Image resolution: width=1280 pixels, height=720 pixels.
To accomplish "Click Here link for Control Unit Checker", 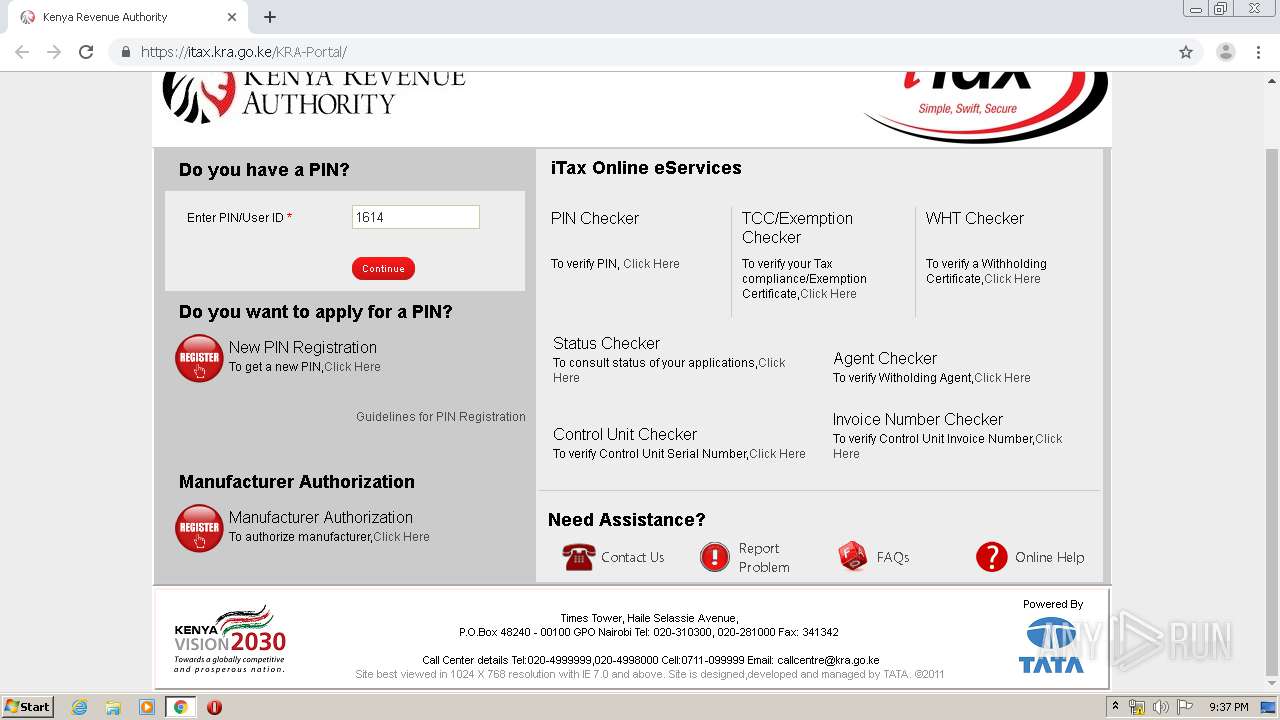I will click(777, 454).
